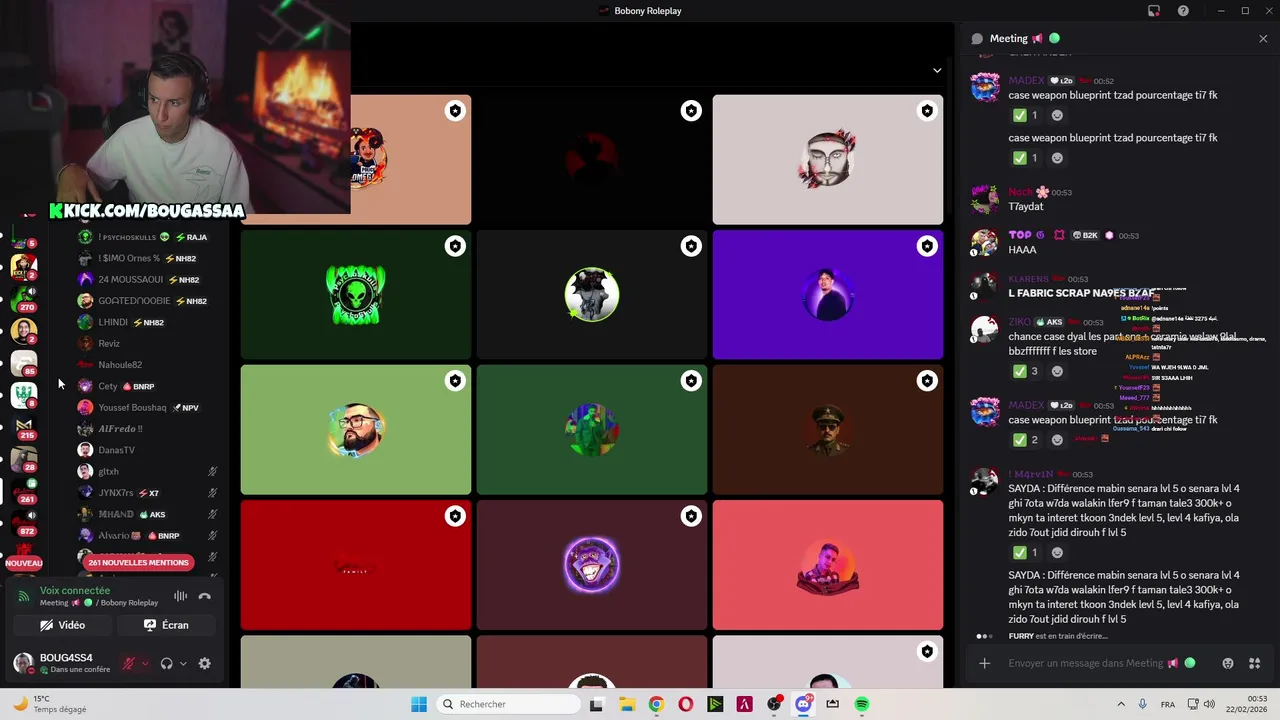Open KLARENS username in chat
The image size is (1280, 720).
tap(1028, 279)
